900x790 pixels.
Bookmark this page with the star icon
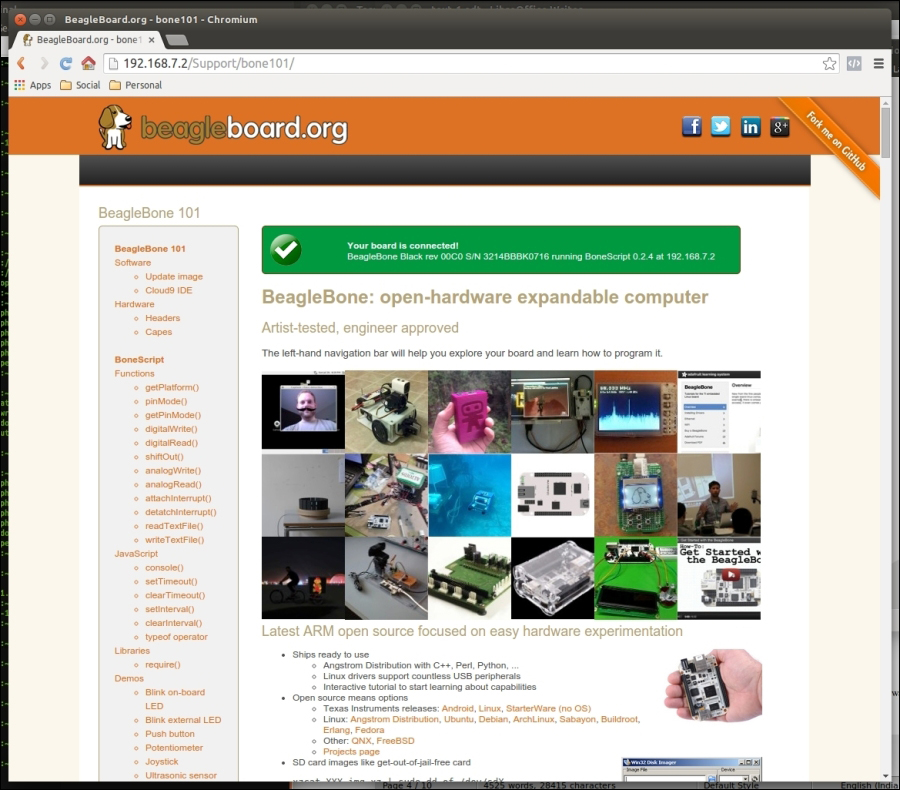point(829,63)
